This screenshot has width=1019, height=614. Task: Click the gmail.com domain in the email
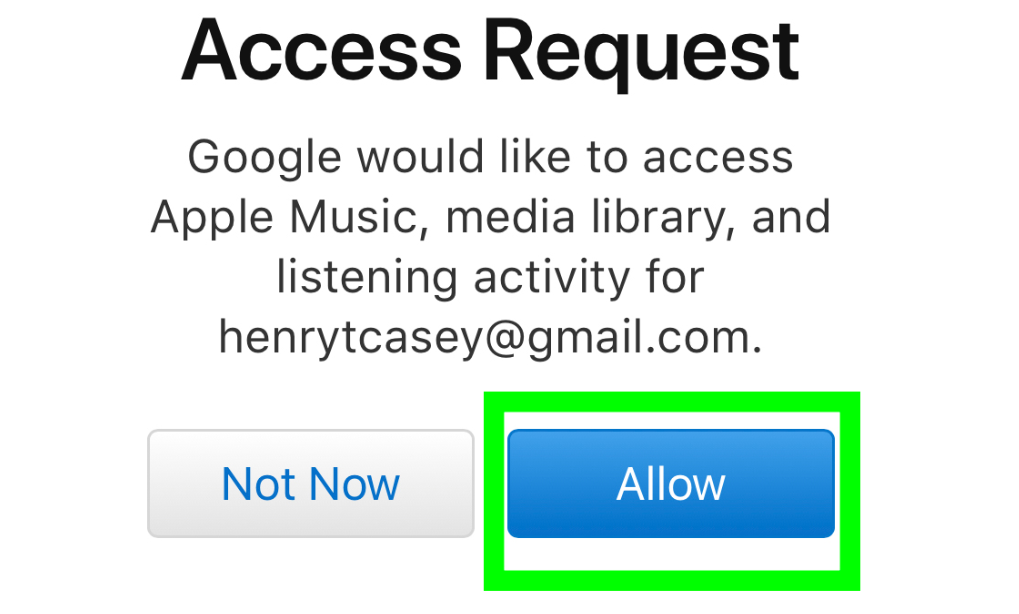pyautogui.click(x=644, y=339)
